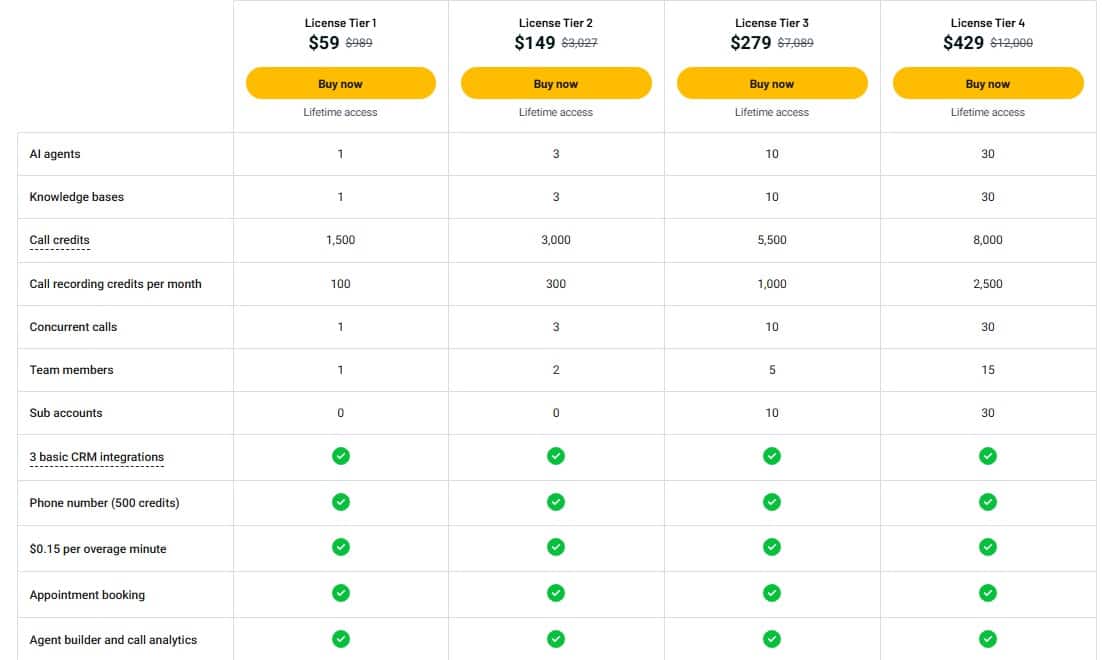
Task: Click the Tier 1 overage minute checkmark
Action: (x=340, y=547)
